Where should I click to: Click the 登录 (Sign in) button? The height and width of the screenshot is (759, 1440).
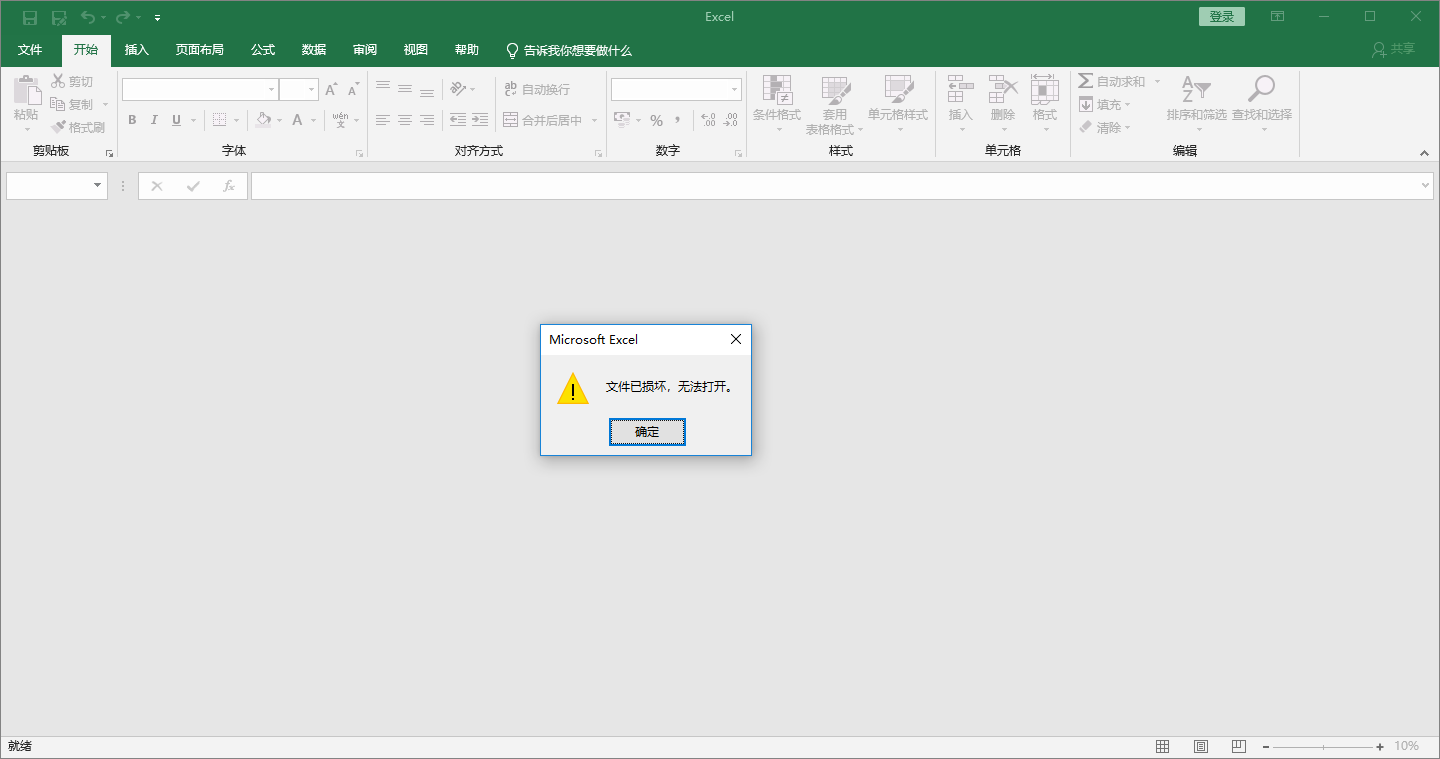tap(1221, 17)
